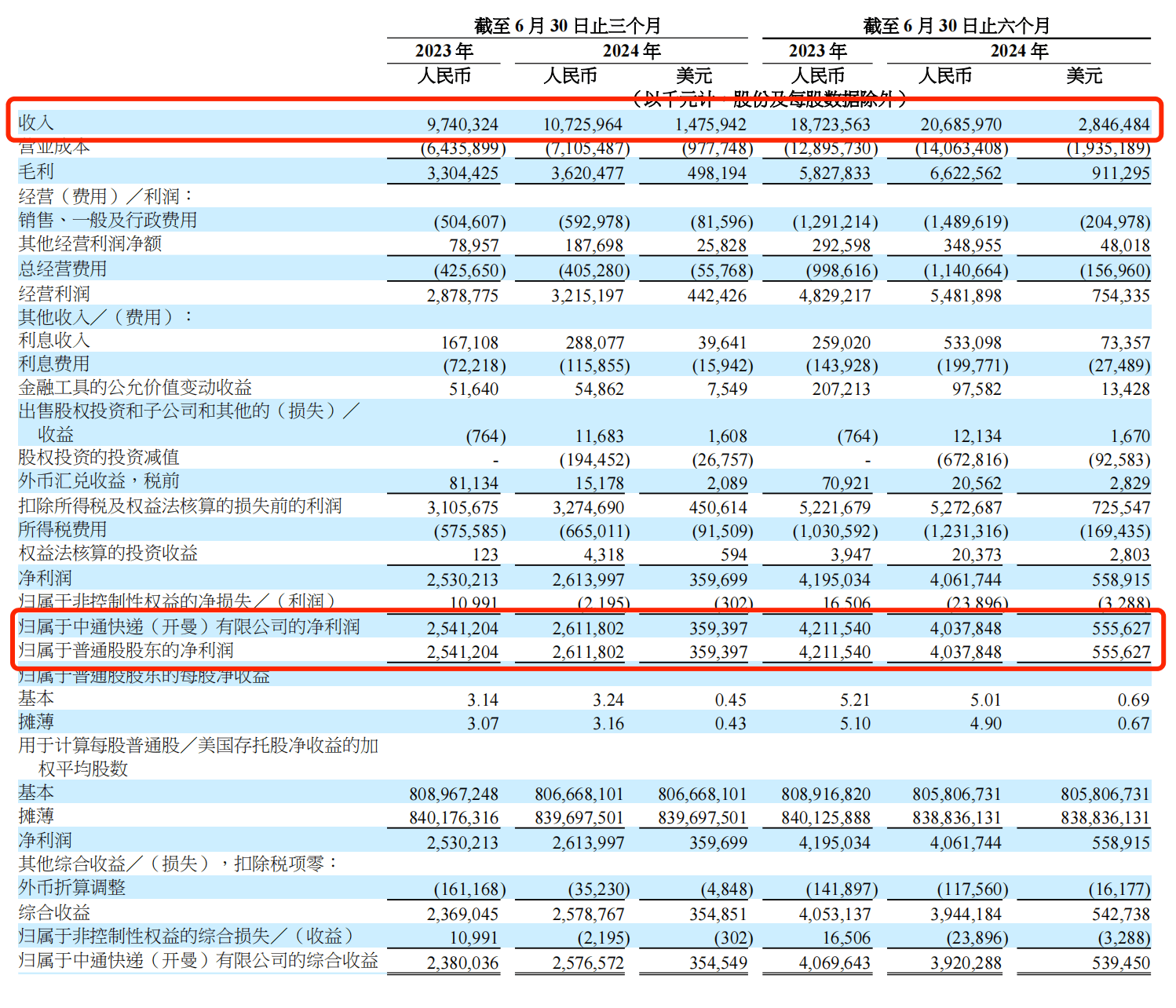Click gross profit value 6,622,562
This screenshot has height=1008, width=1176.
tap(966, 173)
